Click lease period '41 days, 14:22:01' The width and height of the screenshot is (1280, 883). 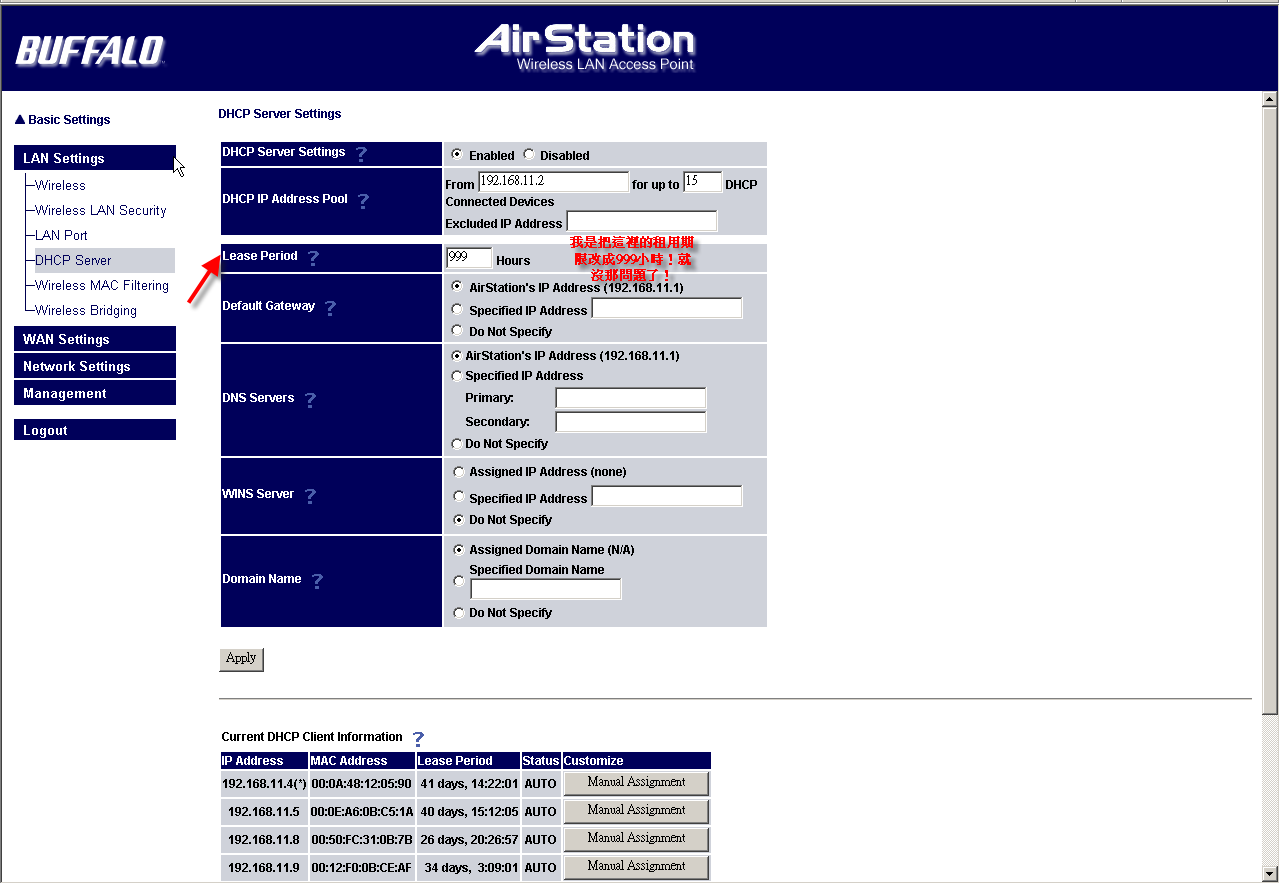click(469, 784)
